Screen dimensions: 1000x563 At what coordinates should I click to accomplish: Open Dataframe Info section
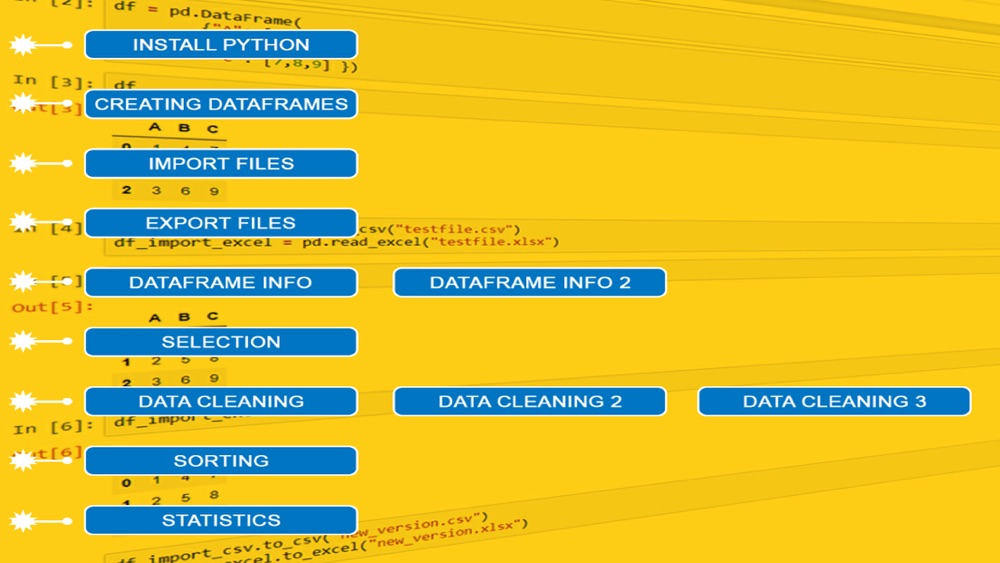[221, 282]
